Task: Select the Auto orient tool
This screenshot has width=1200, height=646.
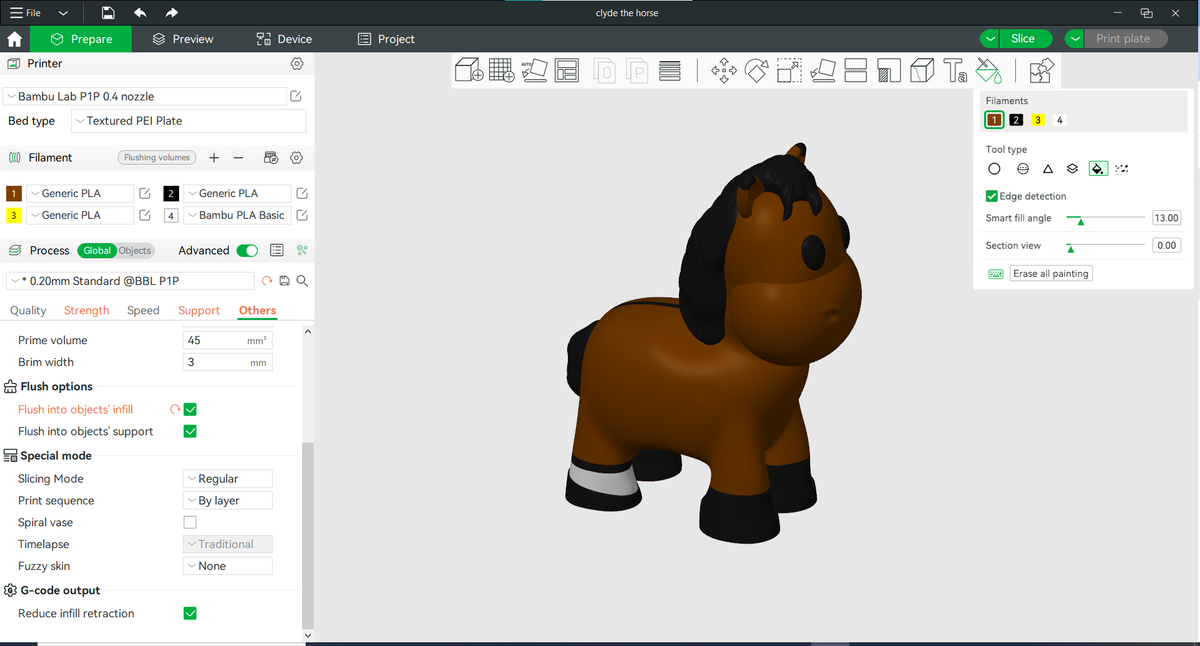Action: [x=535, y=70]
